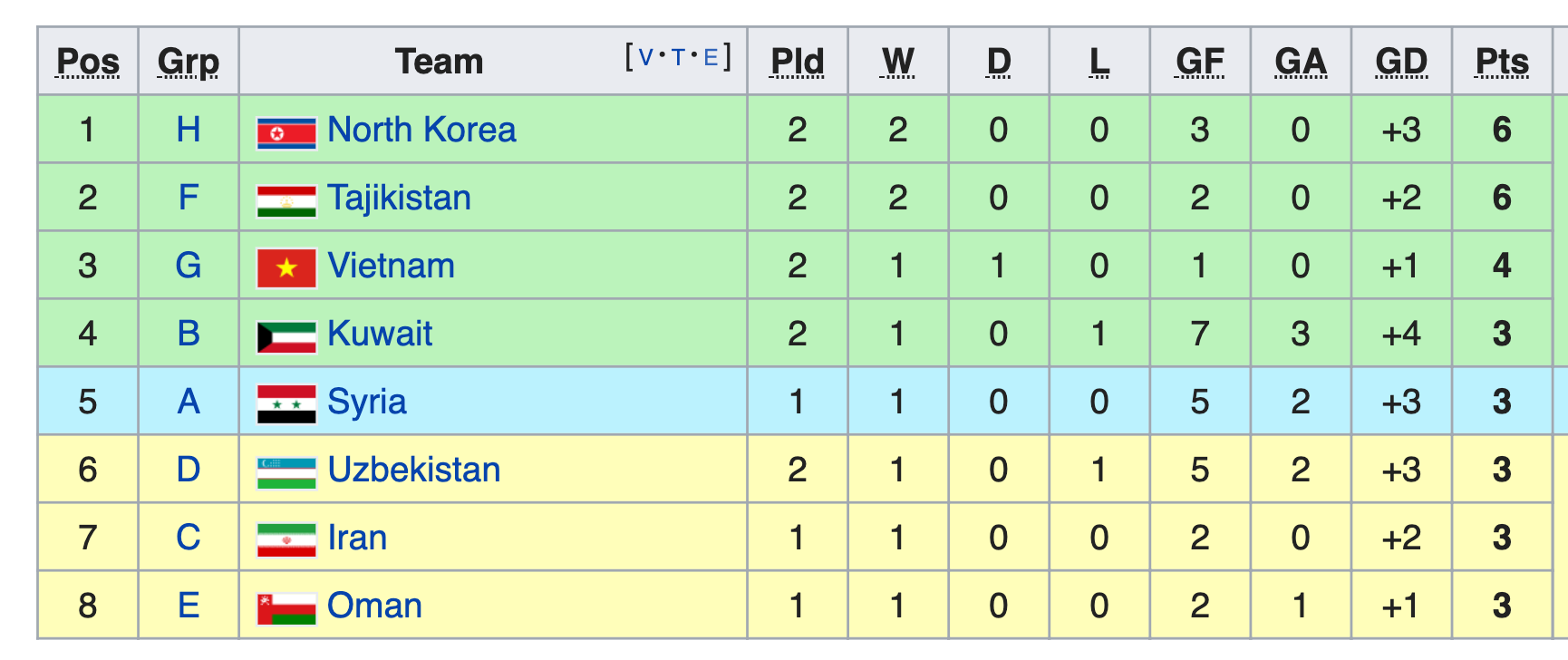The width and height of the screenshot is (1568, 660).
Task: Open the North Korea team link
Action: pyautogui.click(x=421, y=130)
